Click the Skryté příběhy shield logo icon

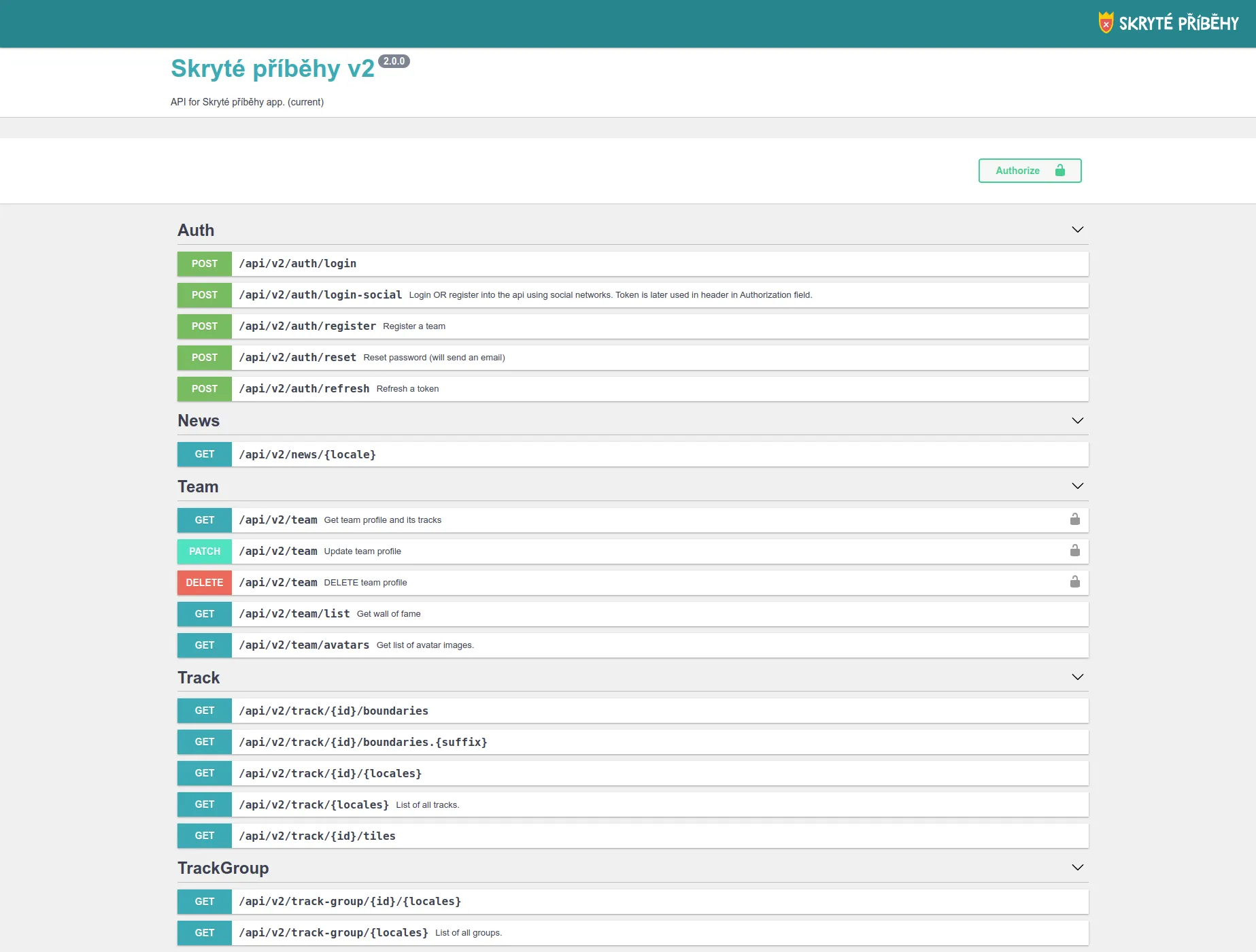coord(1106,22)
